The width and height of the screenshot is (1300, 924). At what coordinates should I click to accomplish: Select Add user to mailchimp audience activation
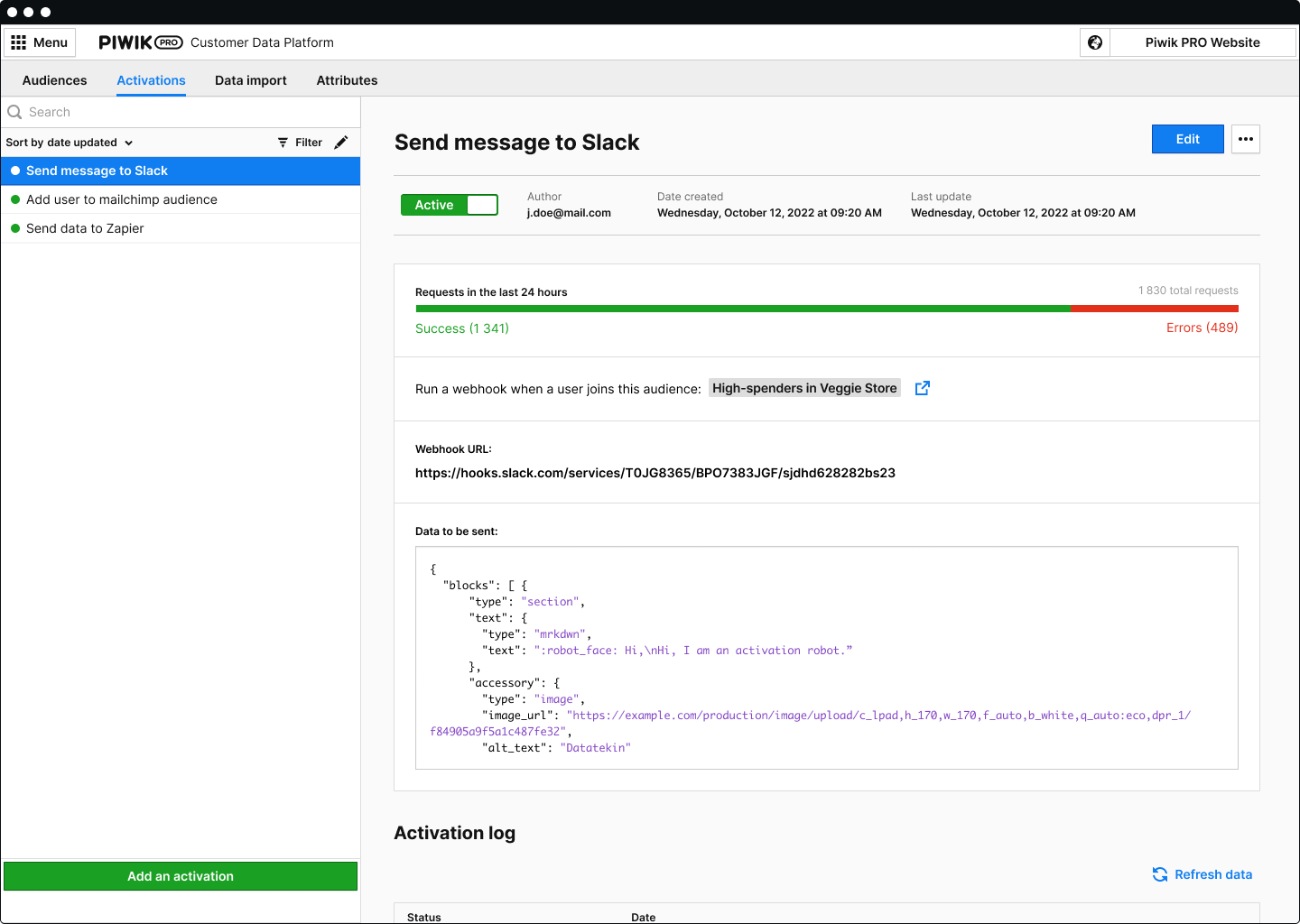pyautogui.click(x=122, y=199)
